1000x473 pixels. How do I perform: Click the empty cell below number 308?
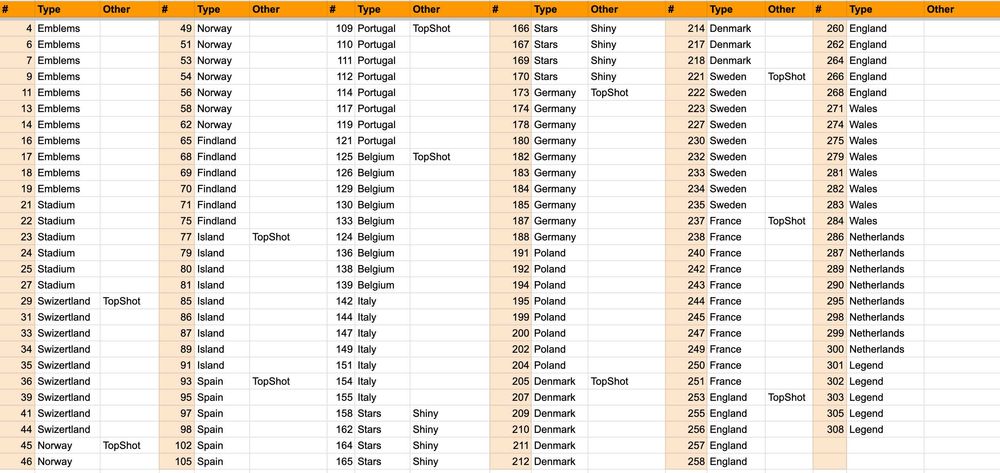[830, 446]
